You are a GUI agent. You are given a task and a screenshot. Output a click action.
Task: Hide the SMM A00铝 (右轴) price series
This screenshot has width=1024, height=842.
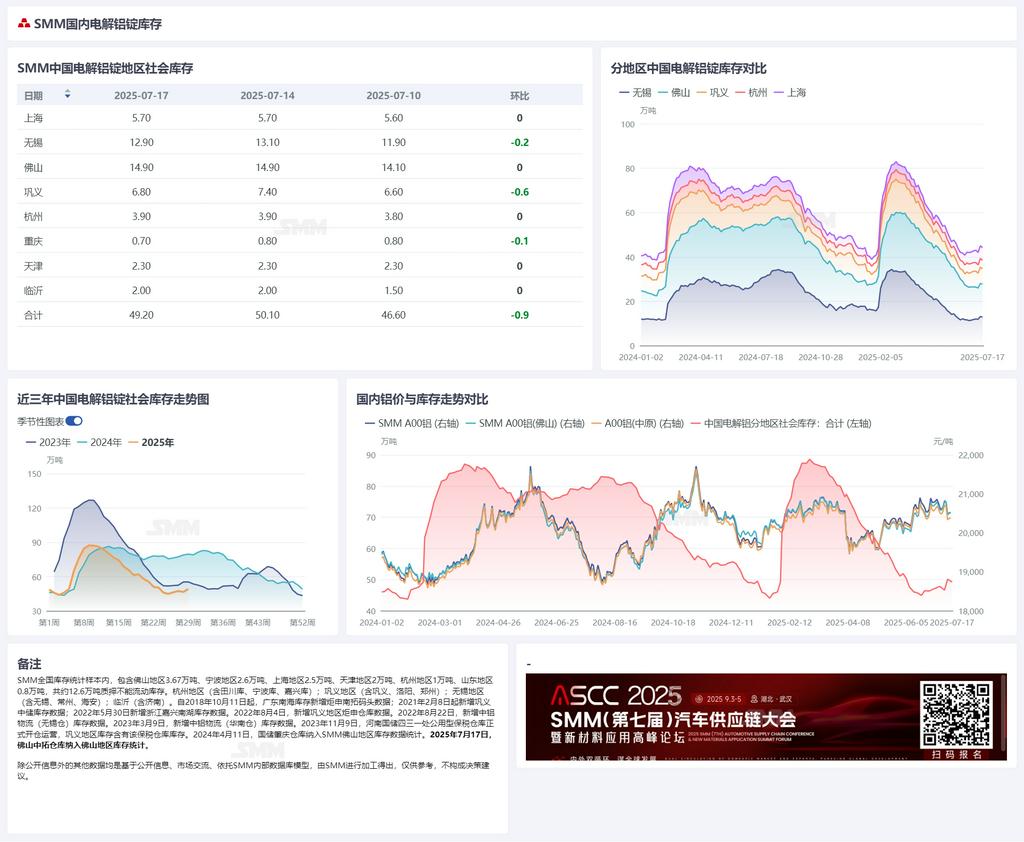click(x=412, y=423)
